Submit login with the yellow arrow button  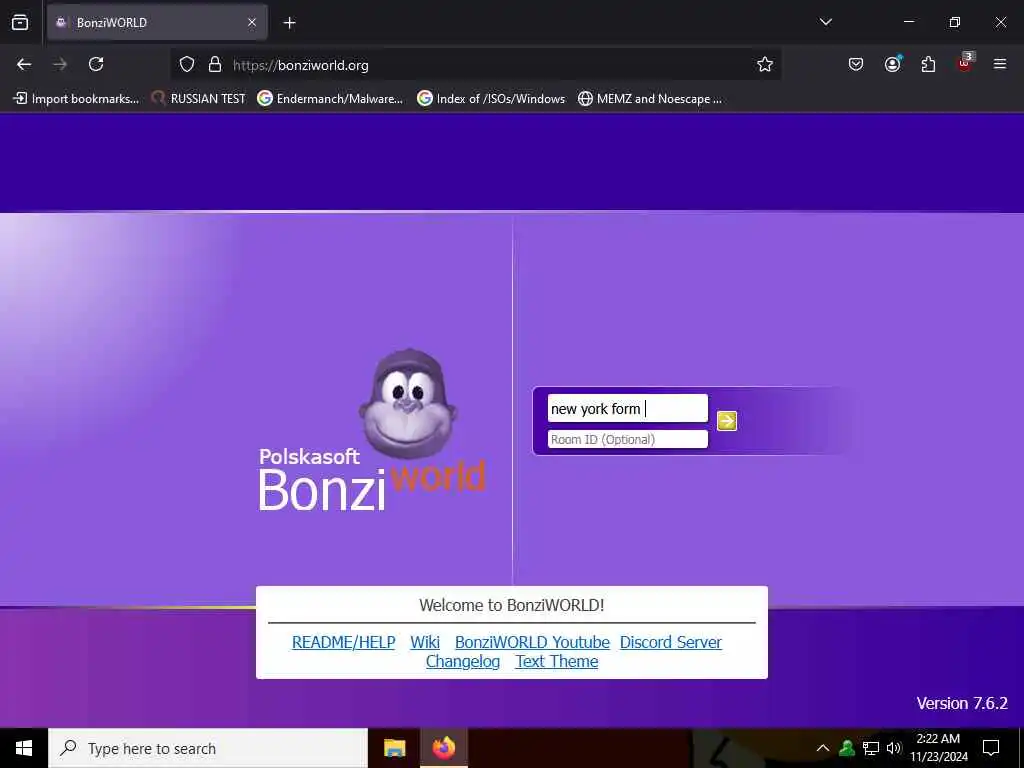coord(727,421)
